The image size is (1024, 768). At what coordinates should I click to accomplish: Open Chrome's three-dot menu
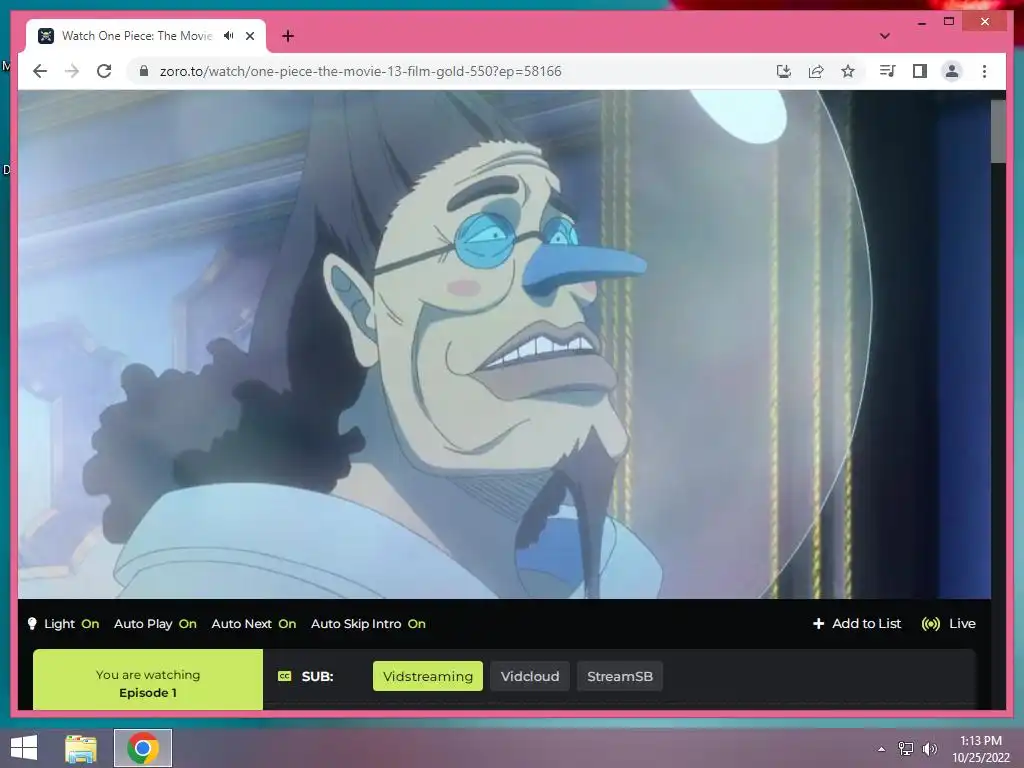click(x=984, y=71)
